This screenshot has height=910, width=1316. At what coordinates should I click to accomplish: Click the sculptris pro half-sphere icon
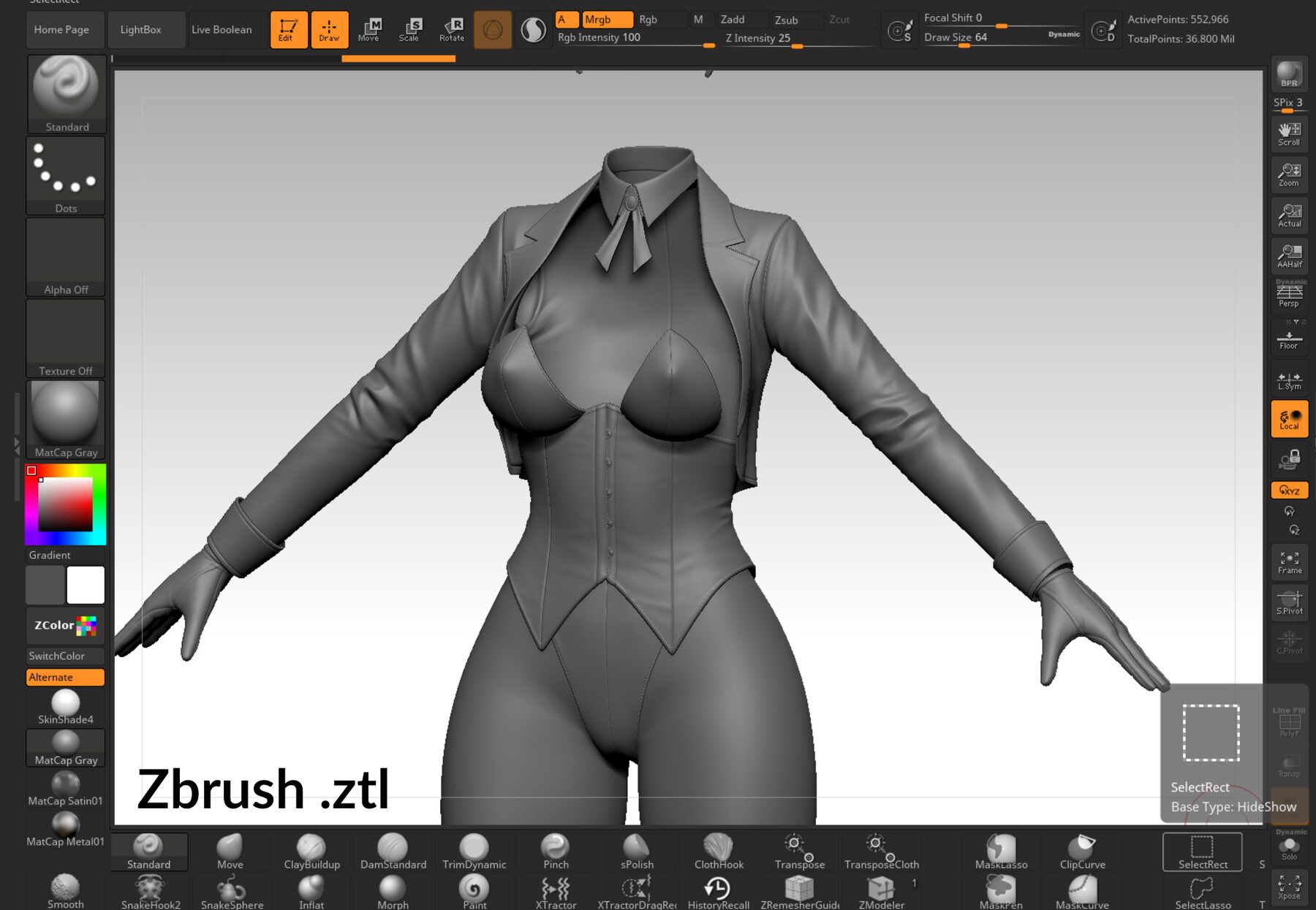(534, 30)
